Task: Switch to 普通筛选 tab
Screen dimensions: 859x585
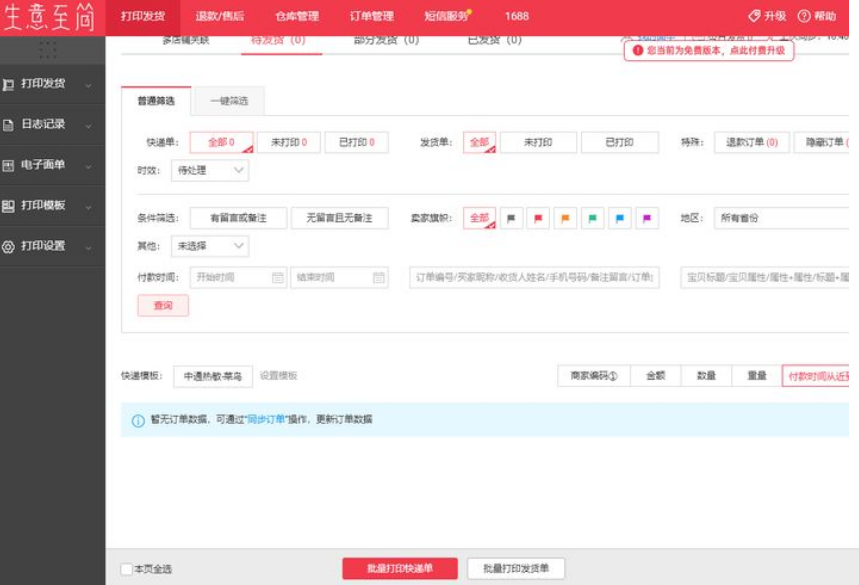Action: click(156, 101)
